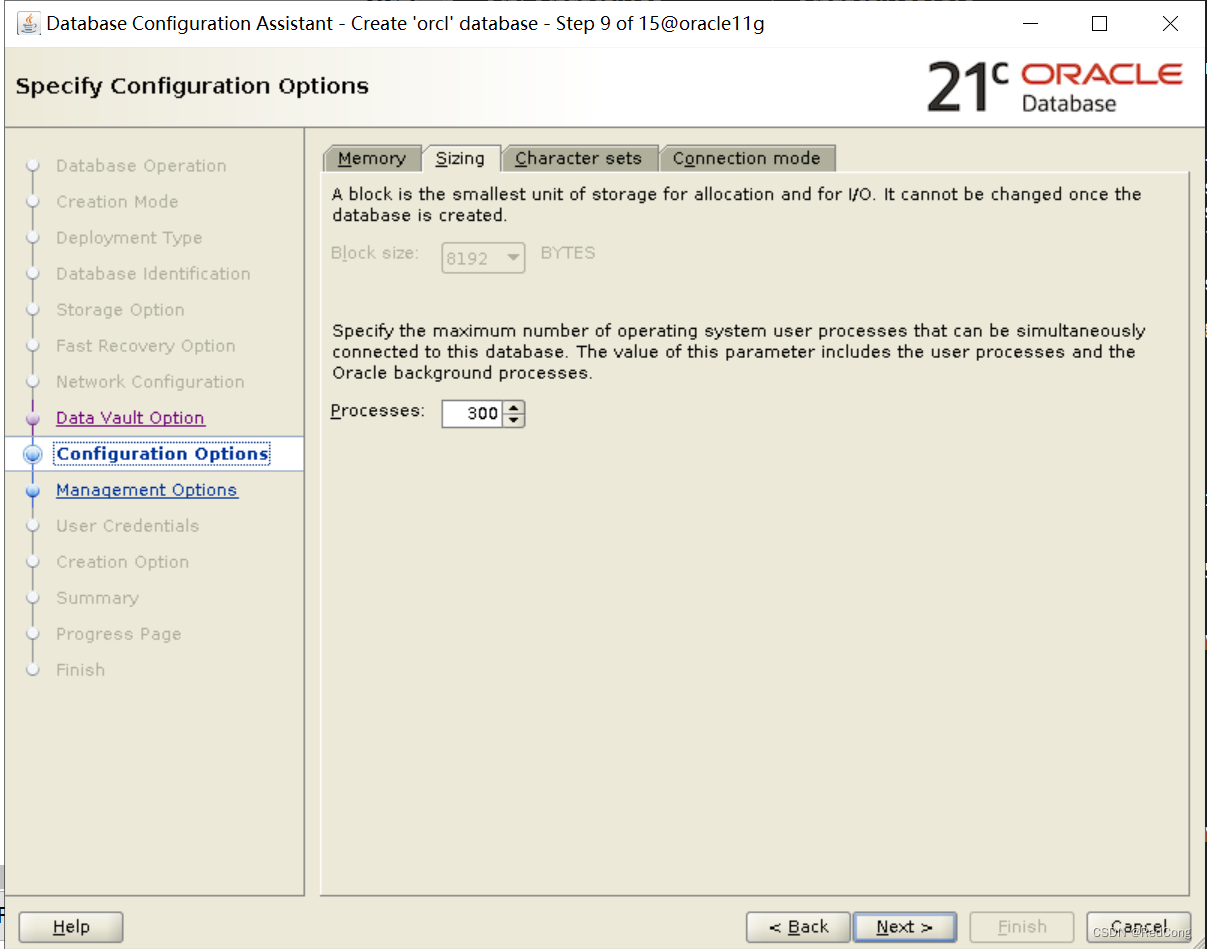Screen dimensions: 1207x949
Task: Click the Management Options step bullet icon
Action: point(33,491)
